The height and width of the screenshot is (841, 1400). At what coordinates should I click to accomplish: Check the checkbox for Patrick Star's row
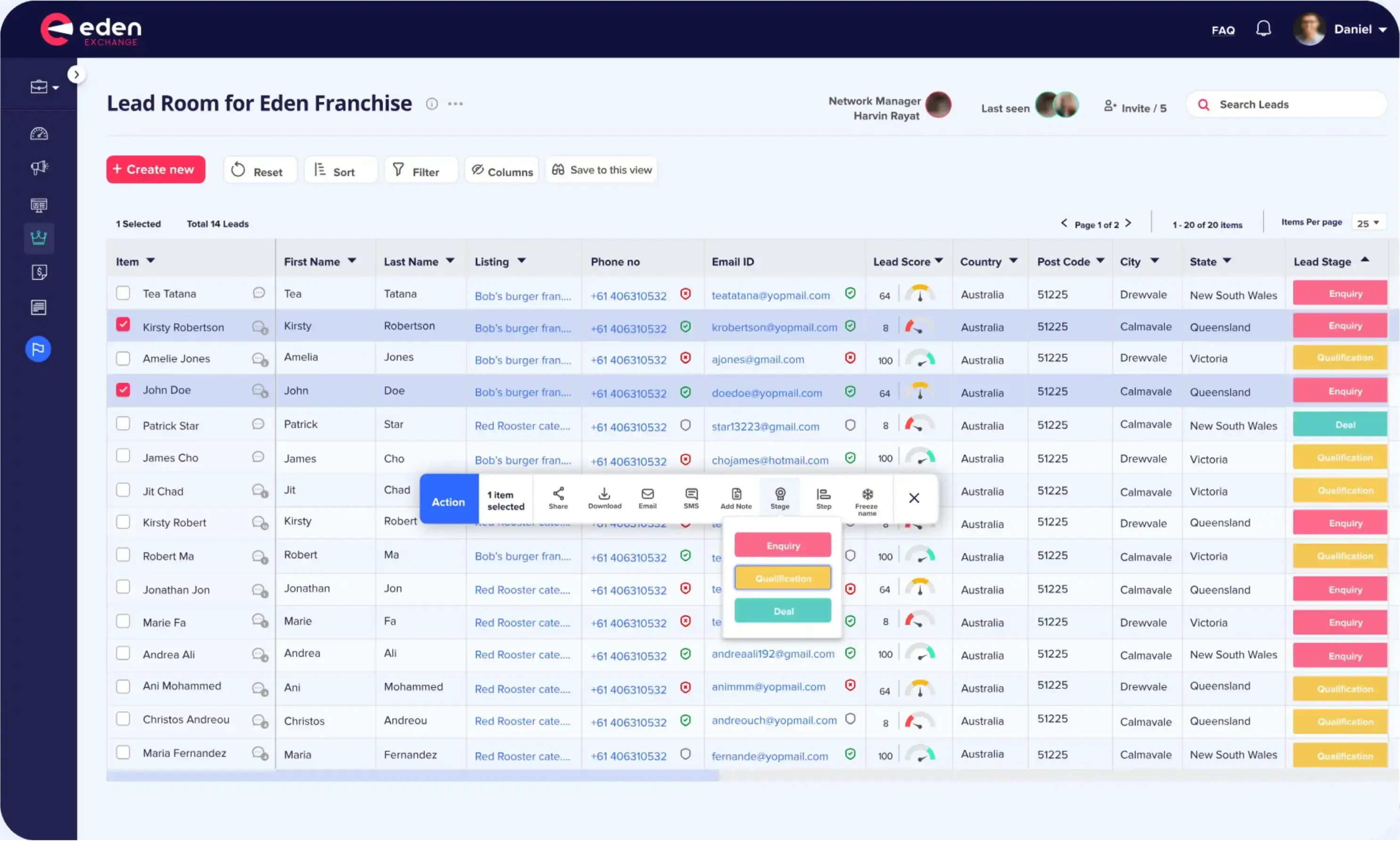click(x=123, y=424)
